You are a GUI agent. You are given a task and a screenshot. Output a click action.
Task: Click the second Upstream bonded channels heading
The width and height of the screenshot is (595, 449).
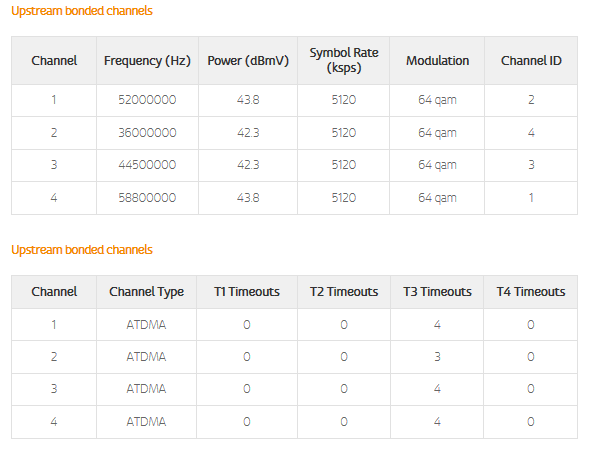point(82,250)
